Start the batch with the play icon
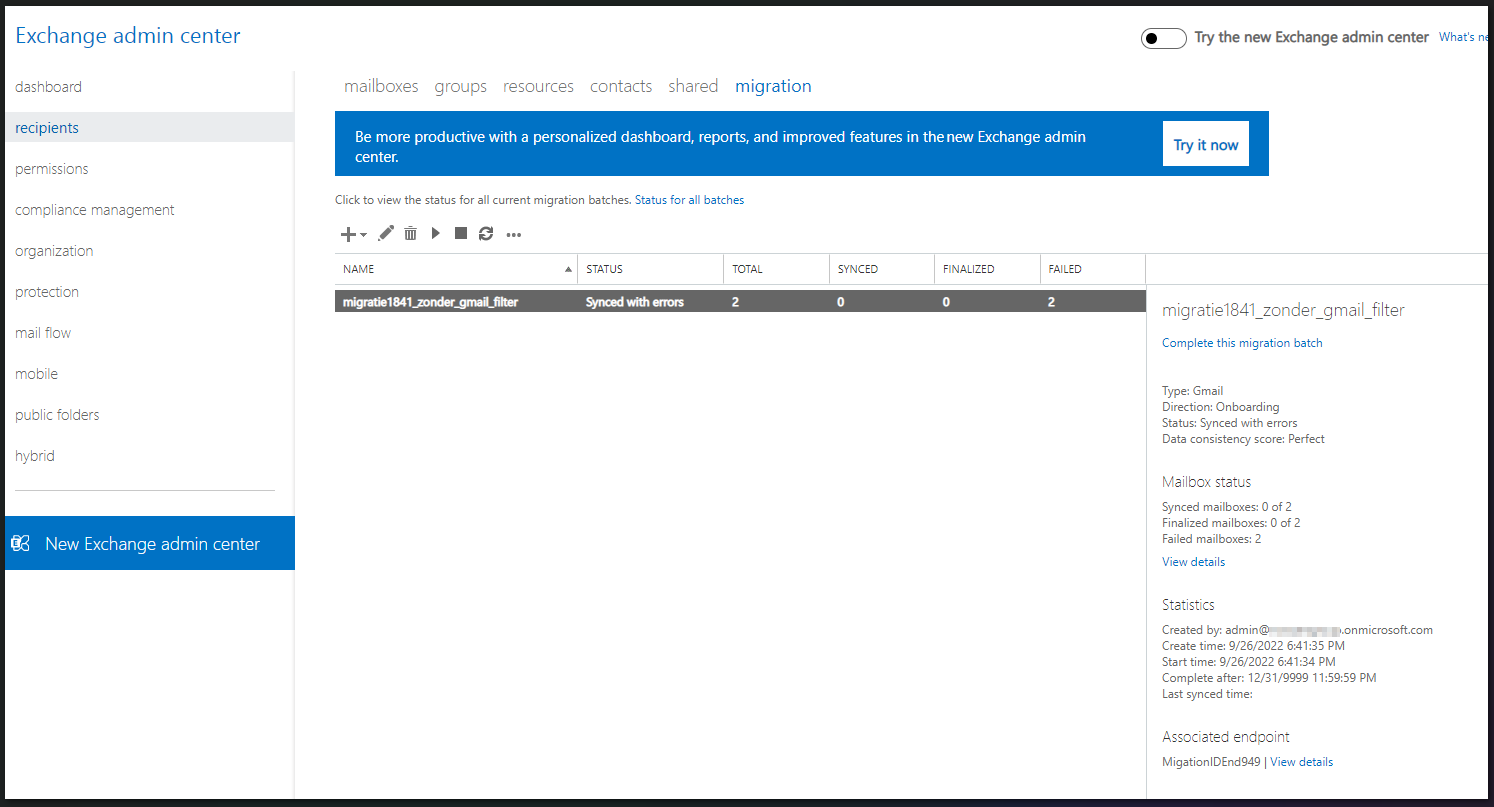Viewport: 1494px width, 807px height. (436, 233)
